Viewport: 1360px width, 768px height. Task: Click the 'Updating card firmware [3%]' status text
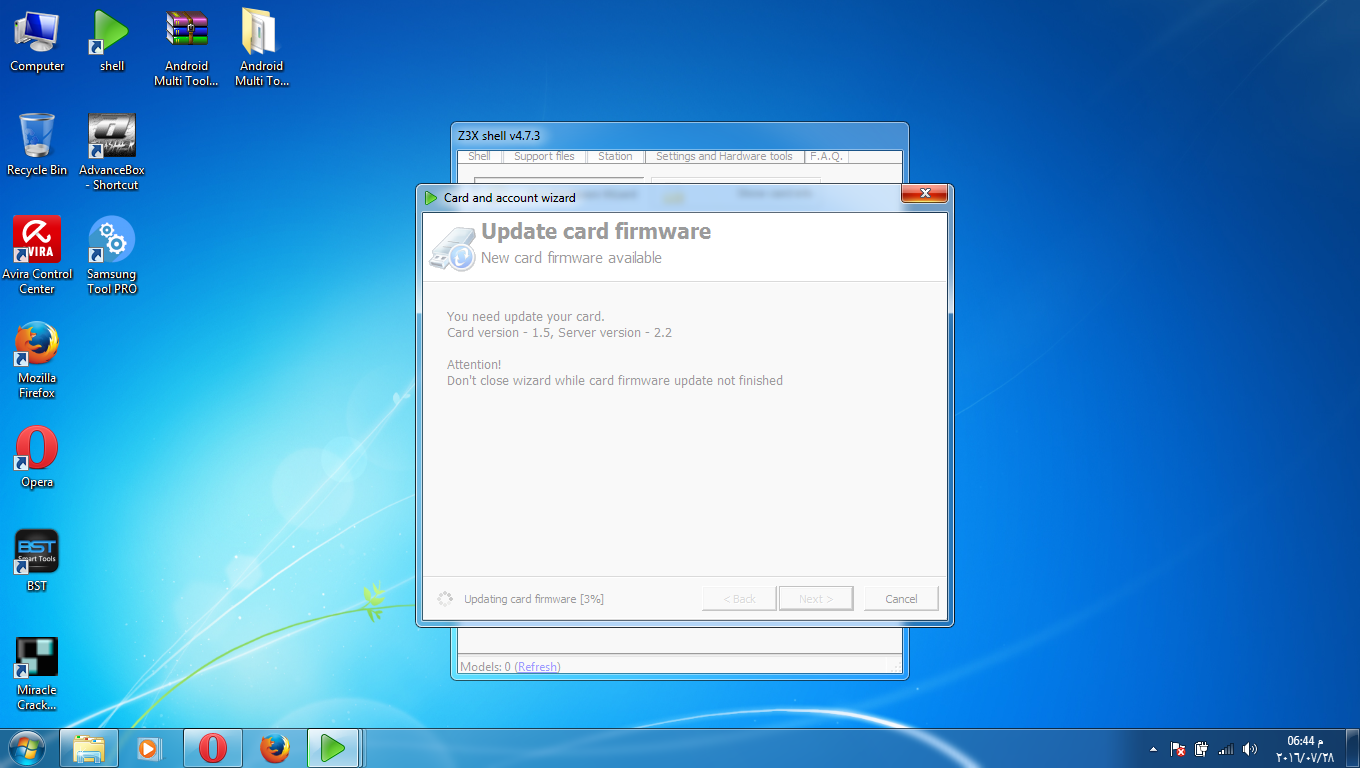pos(534,599)
